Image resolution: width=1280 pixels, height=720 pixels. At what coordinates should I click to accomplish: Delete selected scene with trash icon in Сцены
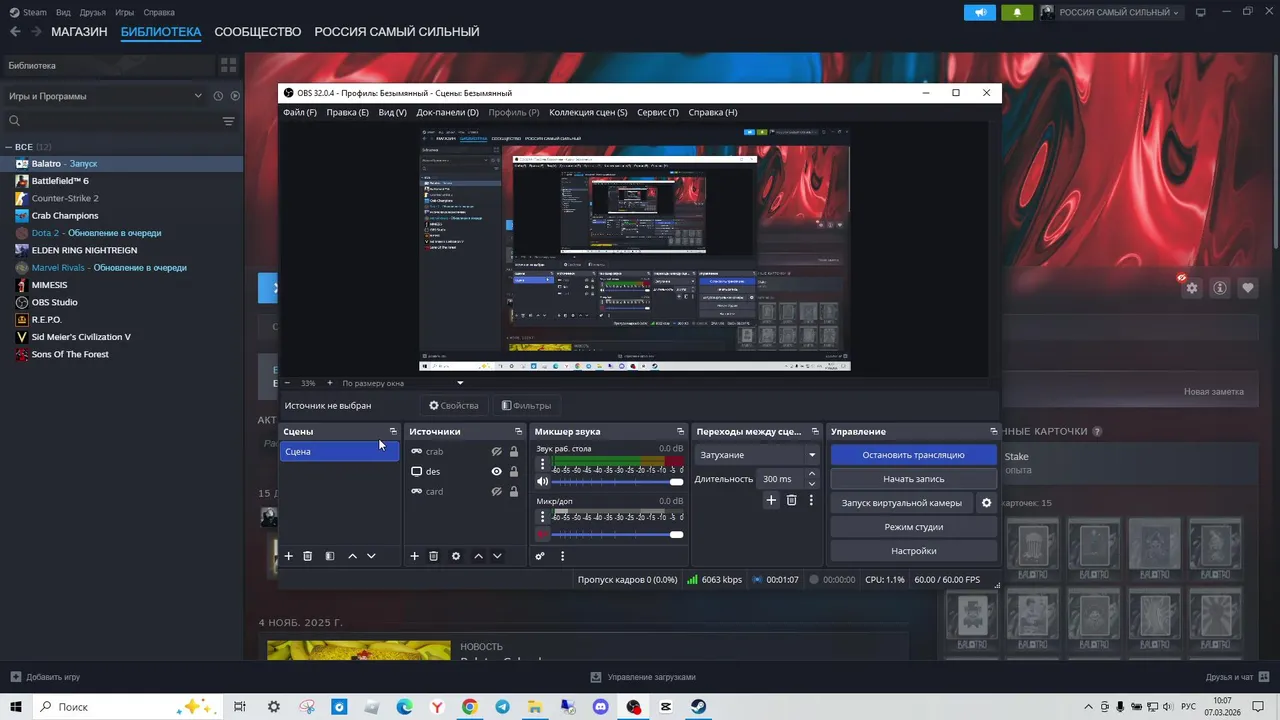click(308, 556)
